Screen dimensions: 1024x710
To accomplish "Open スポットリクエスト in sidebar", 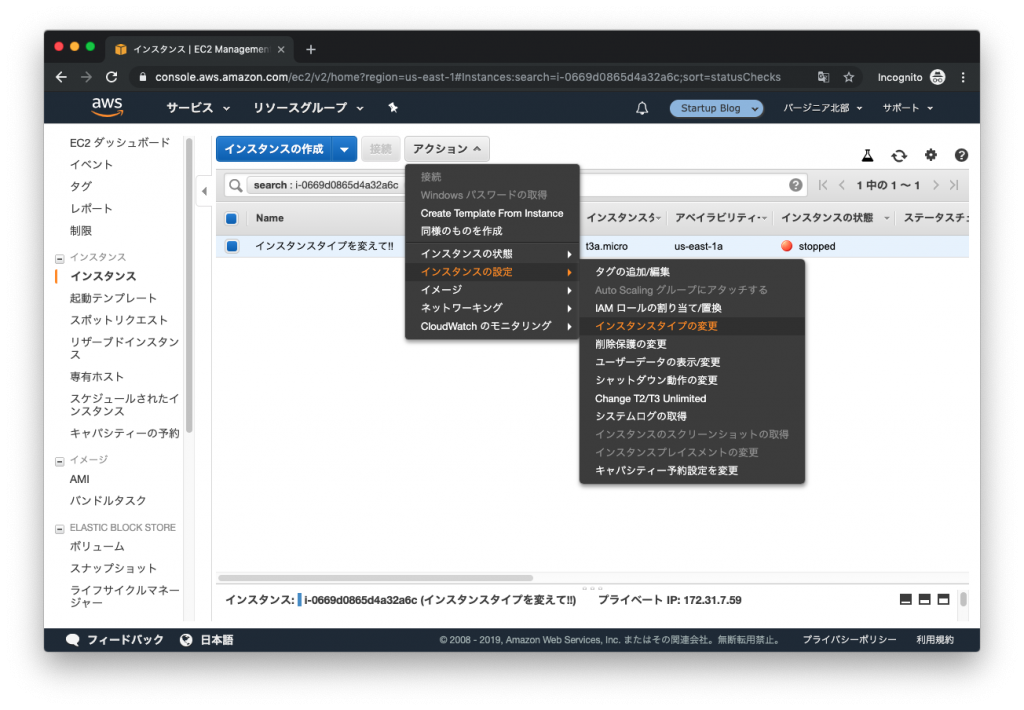I will click(x=119, y=320).
